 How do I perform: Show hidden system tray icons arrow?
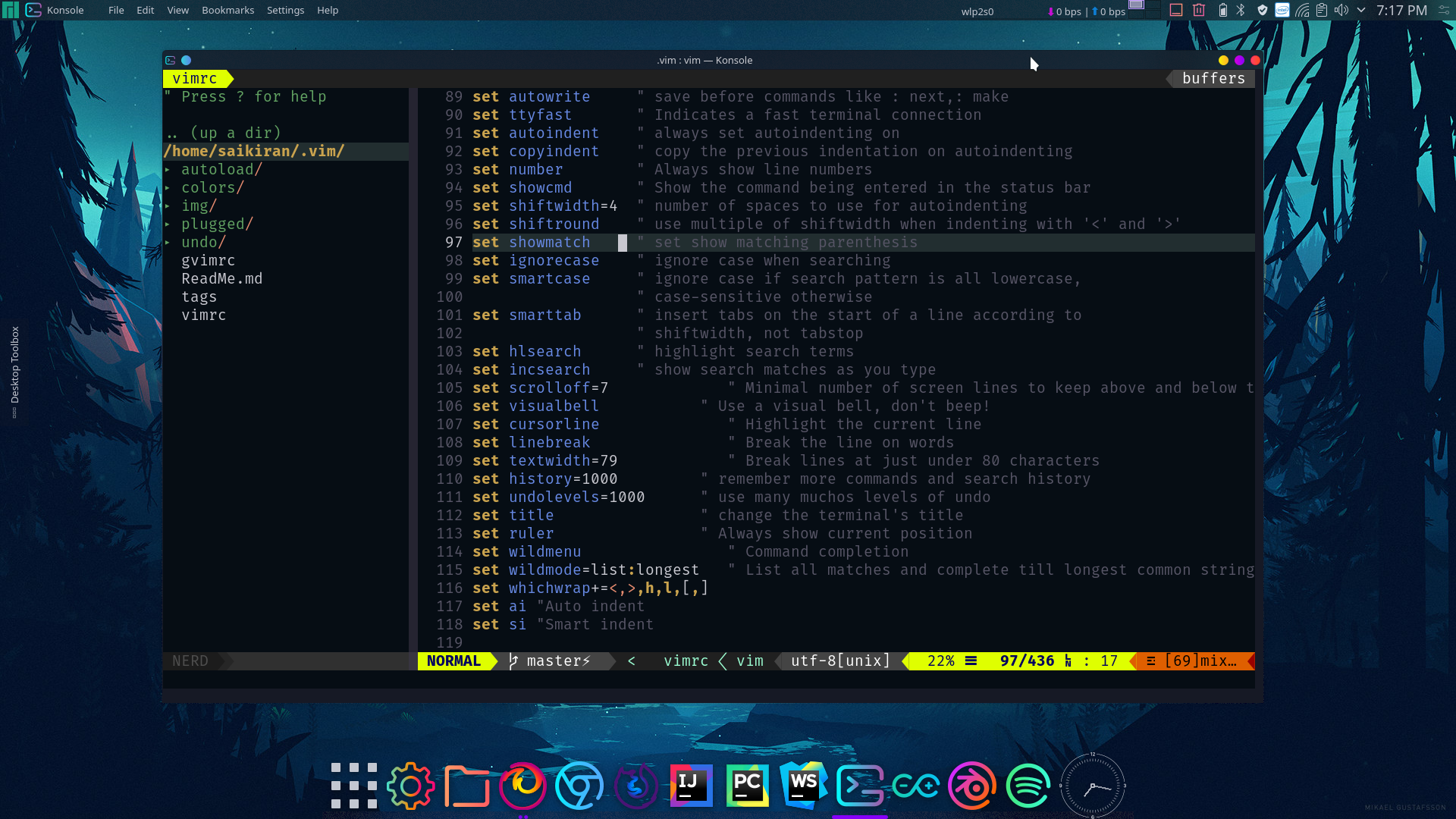pos(1361,11)
